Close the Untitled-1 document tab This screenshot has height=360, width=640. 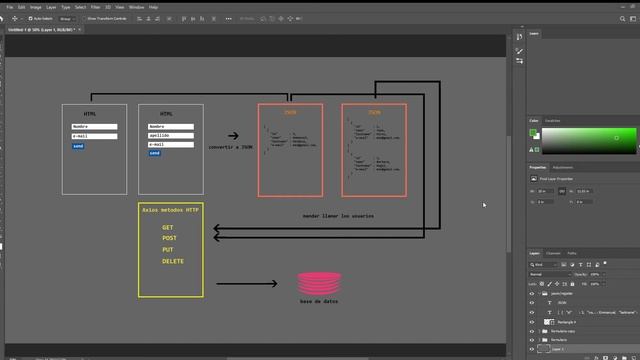pos(80,29)
